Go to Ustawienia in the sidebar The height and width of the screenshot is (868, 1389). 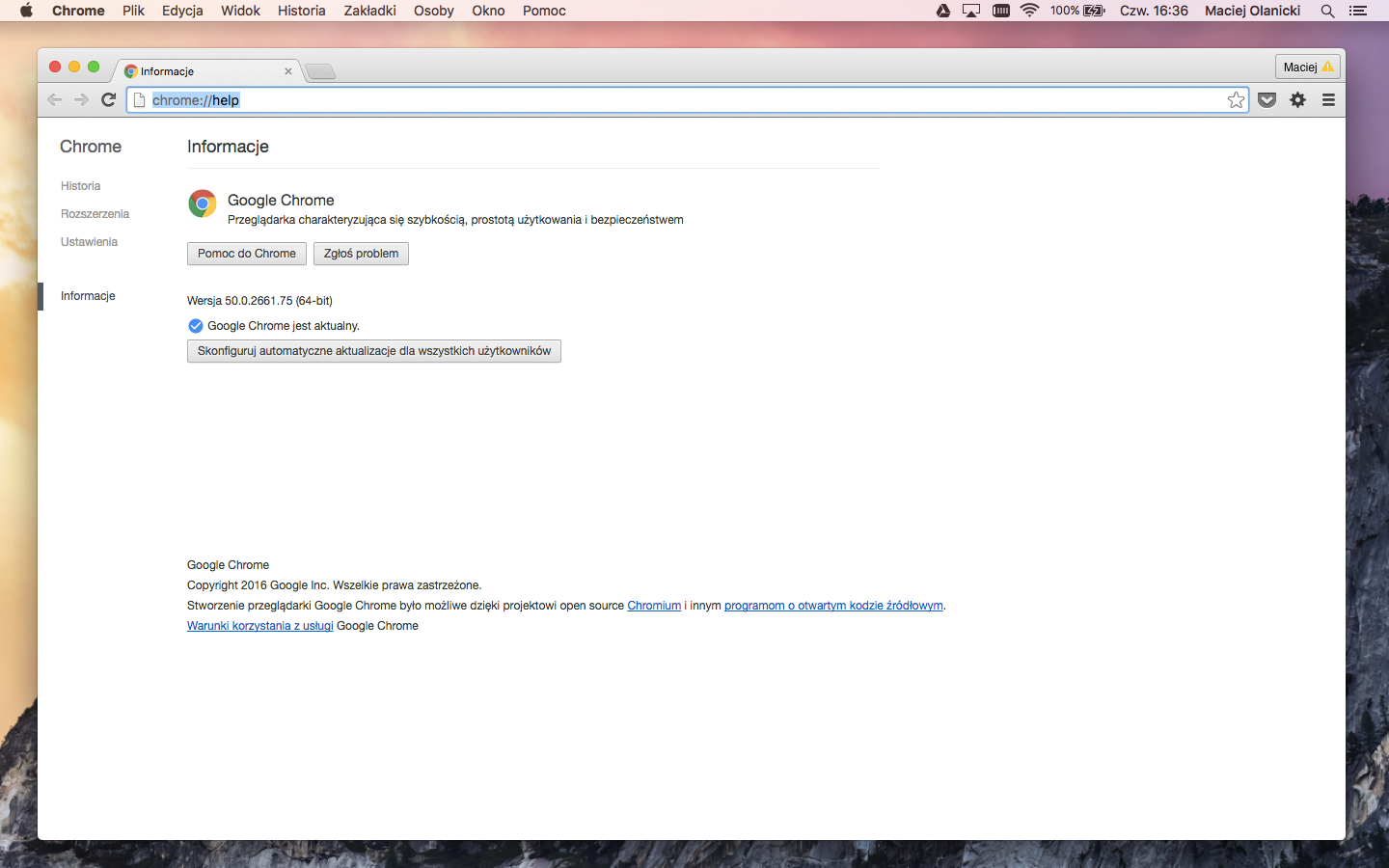click(x=89, y=242)
